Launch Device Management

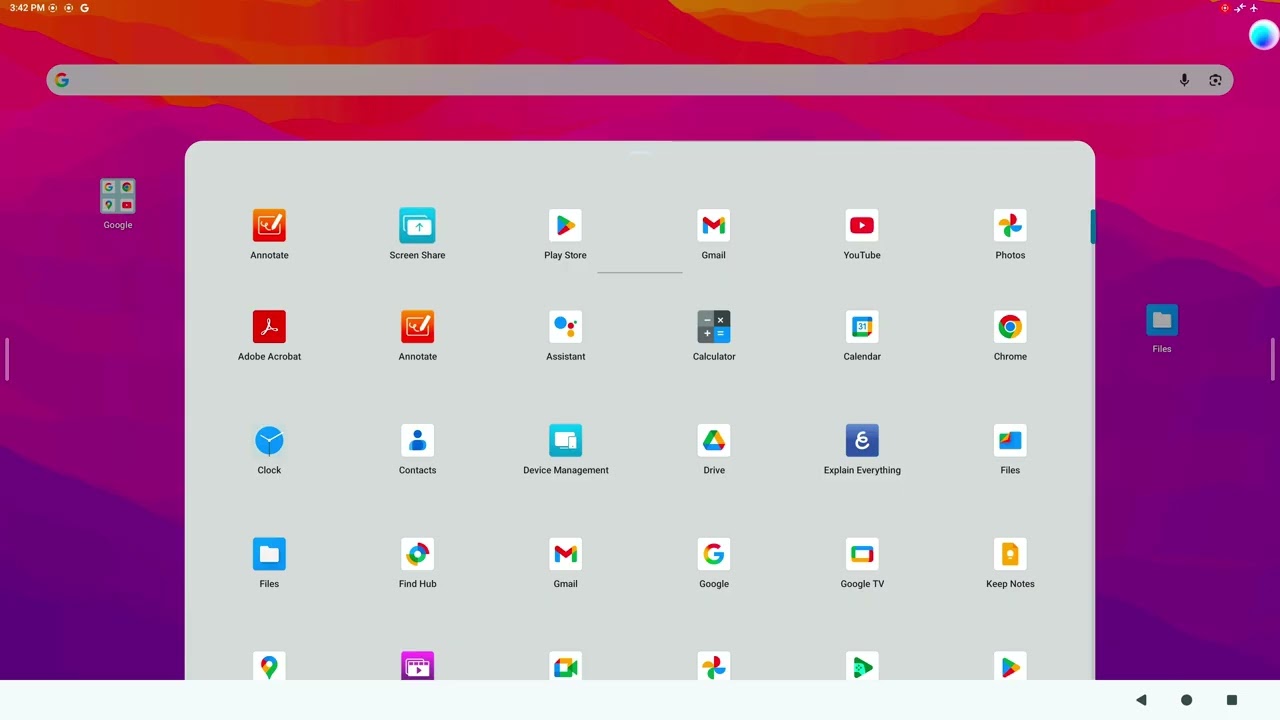pos(565,441)
